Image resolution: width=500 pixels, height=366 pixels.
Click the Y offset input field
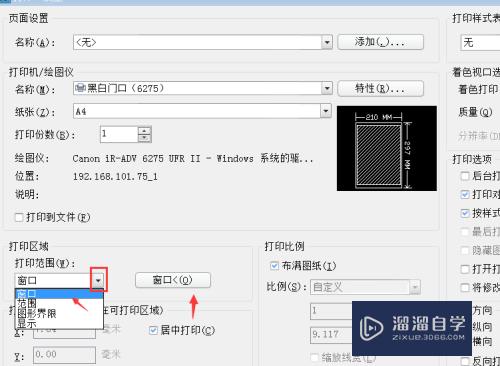[64, 355]
